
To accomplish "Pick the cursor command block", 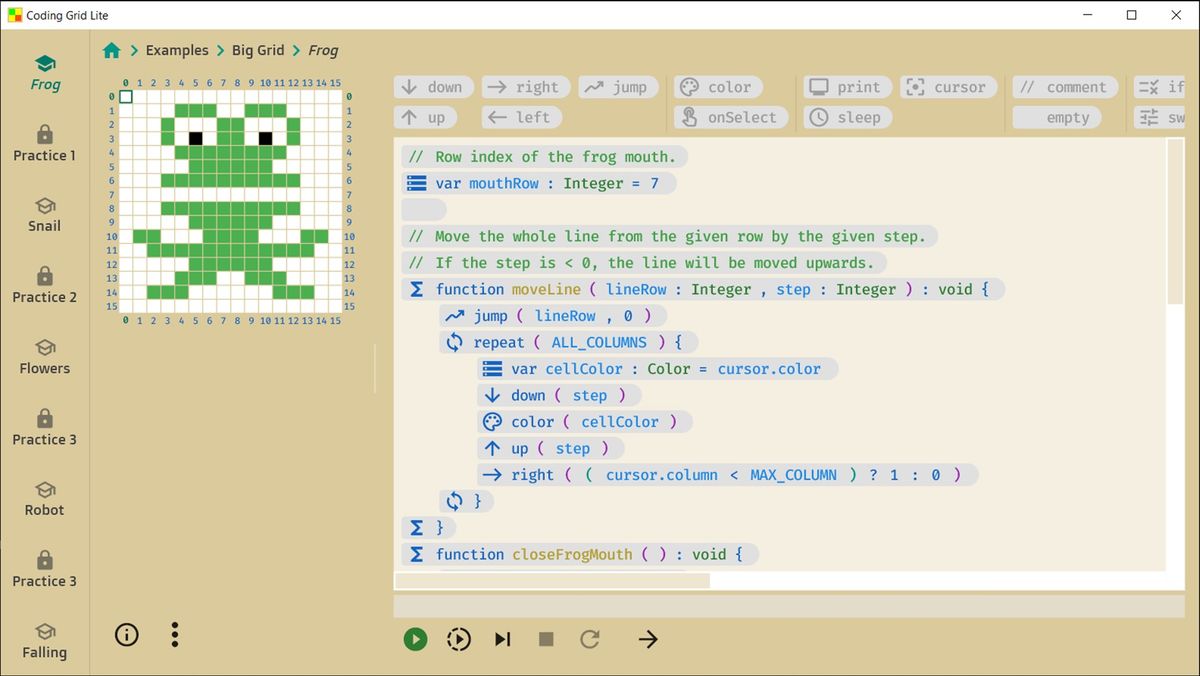I will click(948, 87).
